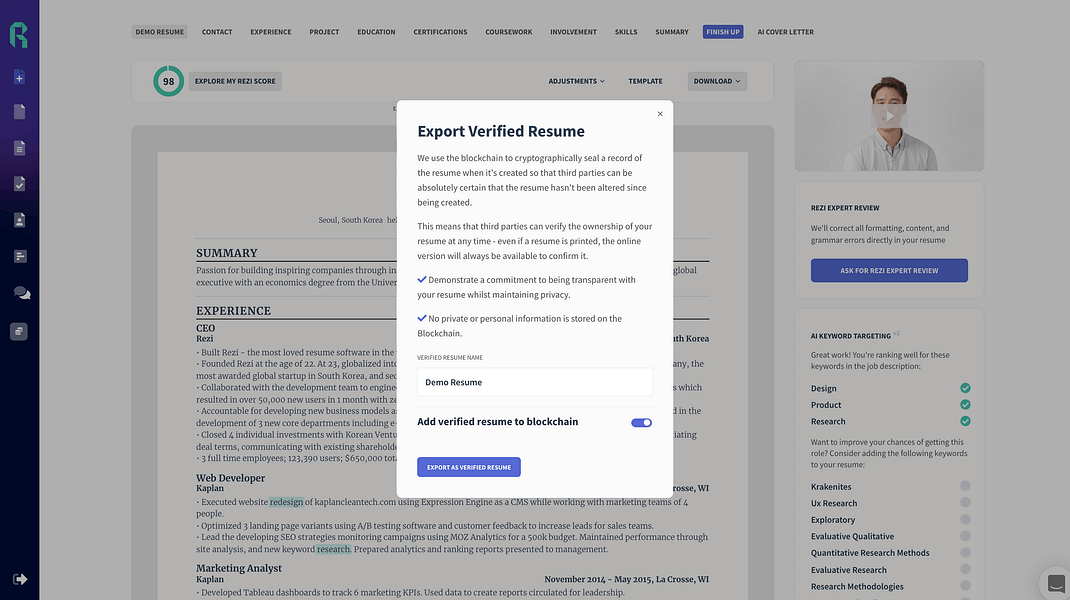Click the logout arrow icon at the sidebar bottom
Image resolution: width=1070 pixels, height=600 pixels.
[20, 580]
